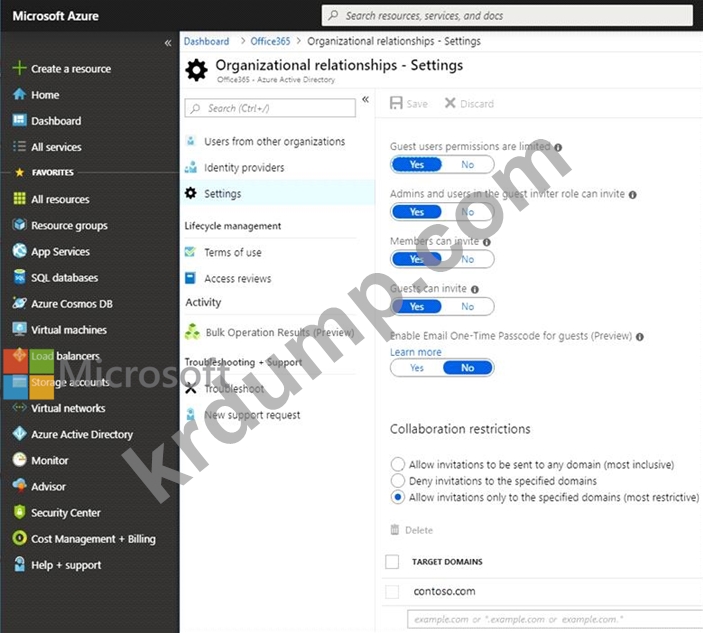
Task: Set Guests can invite to No
Action: point(467,306)
